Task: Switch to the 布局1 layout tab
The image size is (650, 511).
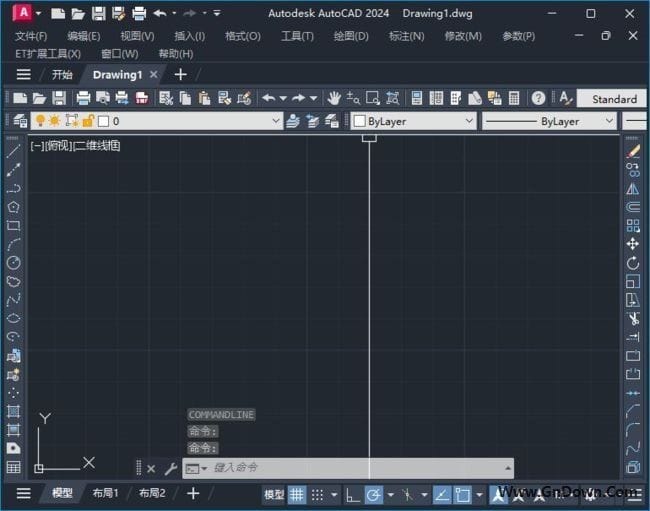Action: pyautogui.click(x=105, y=493)
